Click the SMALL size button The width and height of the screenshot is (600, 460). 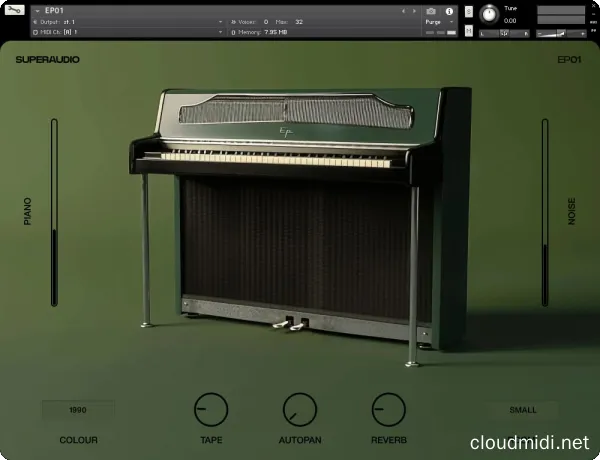522,410
